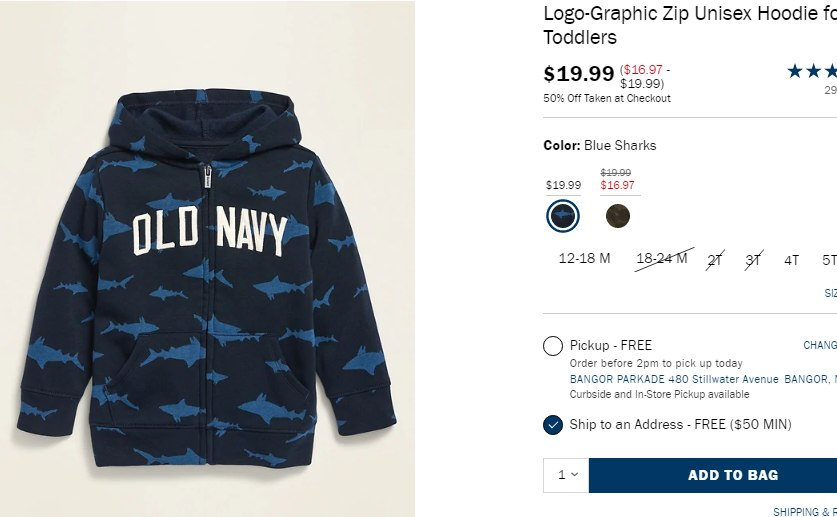The width and height of the screenshot is (837, 517).
Task: Select Ship to an Address option
Action: click(x=553, y=425)
